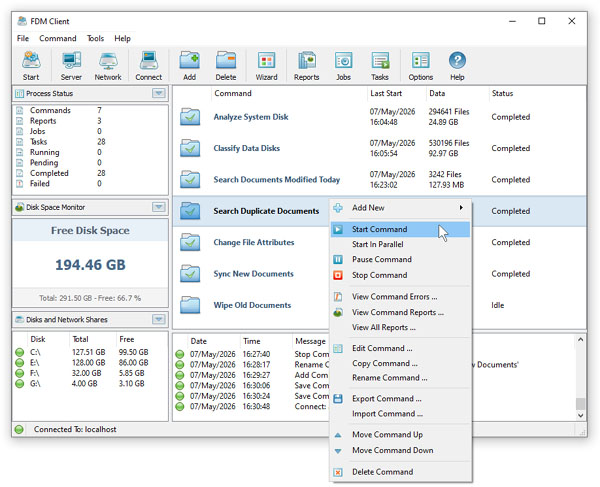Select the Sync New Documents command
The height and width of the screenshot is (487, 600).
253,274
